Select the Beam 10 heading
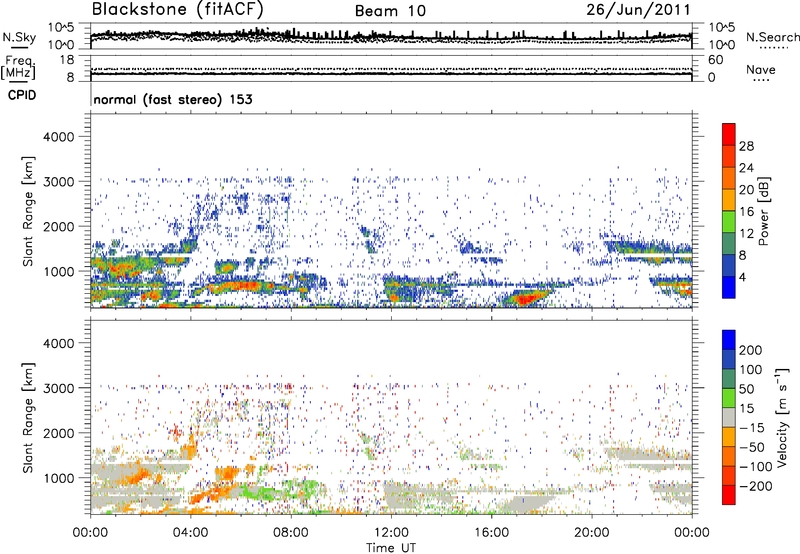 390,11
